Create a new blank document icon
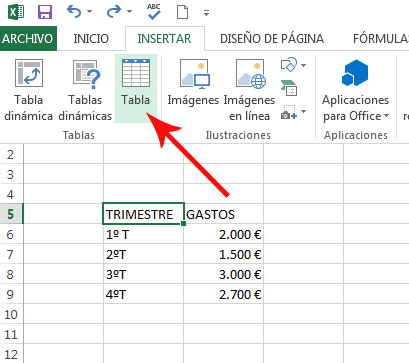409x363 pixels. click(182, 12)
